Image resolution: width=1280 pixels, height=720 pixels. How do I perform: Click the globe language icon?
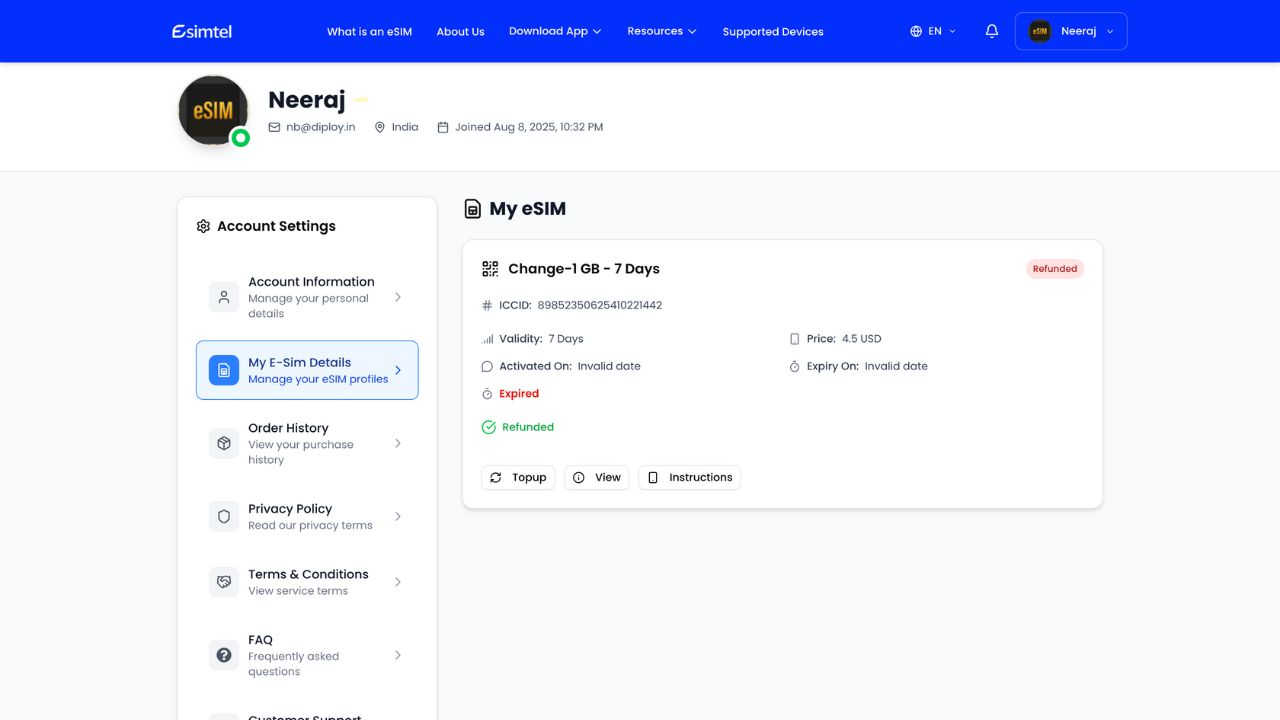(916, 31)
